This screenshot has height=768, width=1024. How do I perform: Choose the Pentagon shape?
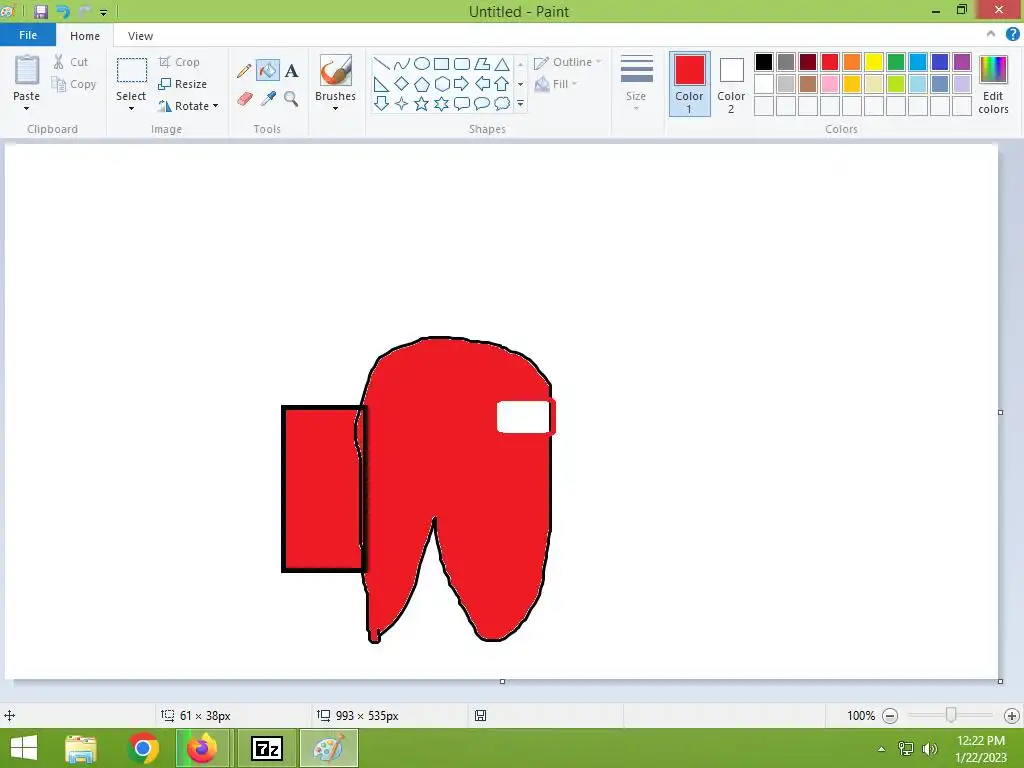tap(422, 84)
